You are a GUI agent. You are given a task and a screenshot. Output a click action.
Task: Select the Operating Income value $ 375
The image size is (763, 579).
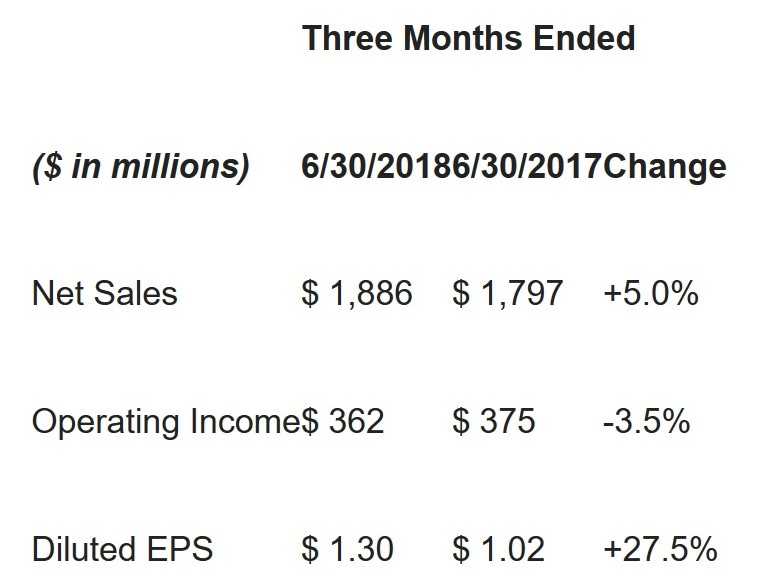[x=494, y=422]
